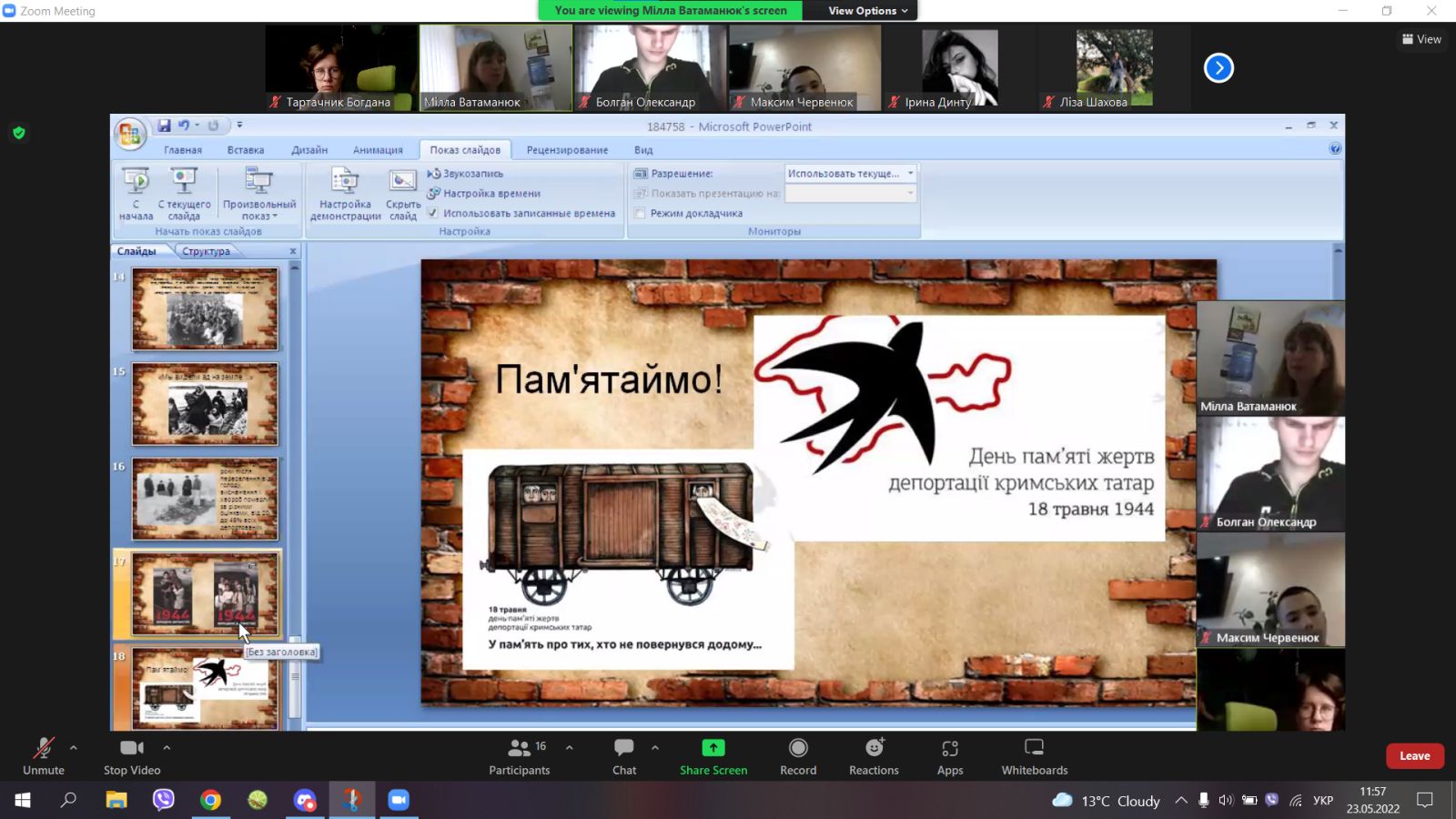Expand audio options arrow next to Unmute
Viewport: 1456px width, 819px height.
tap(74, 748)
